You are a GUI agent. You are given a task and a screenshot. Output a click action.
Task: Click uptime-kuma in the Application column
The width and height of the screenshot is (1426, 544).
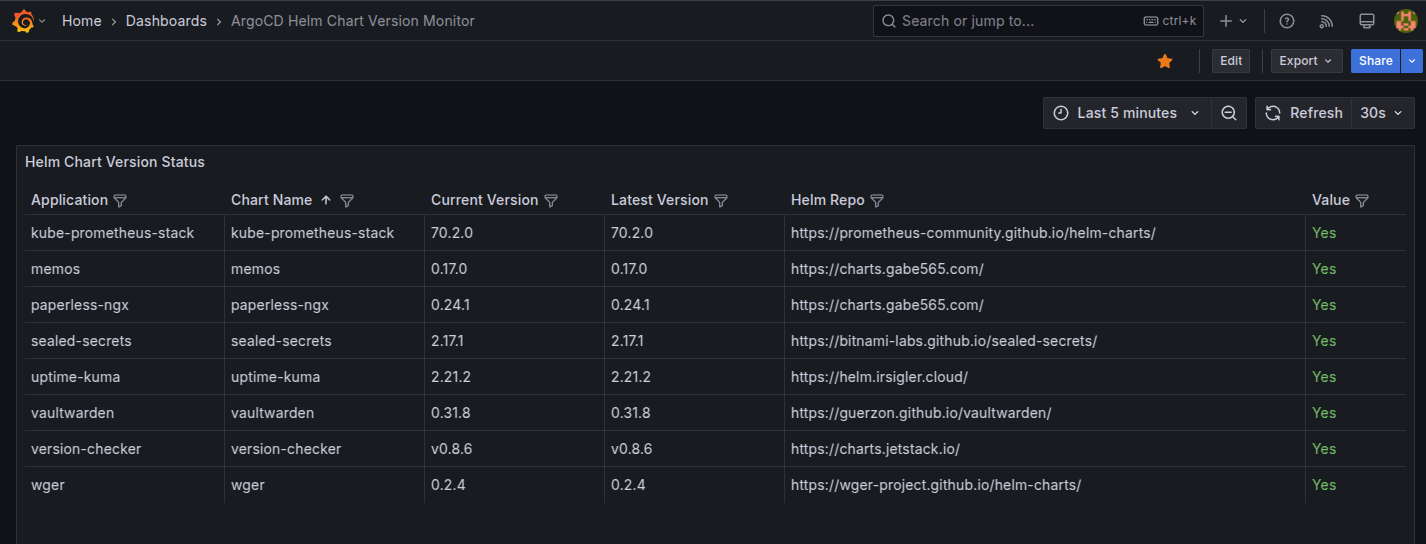pos(75,377)
